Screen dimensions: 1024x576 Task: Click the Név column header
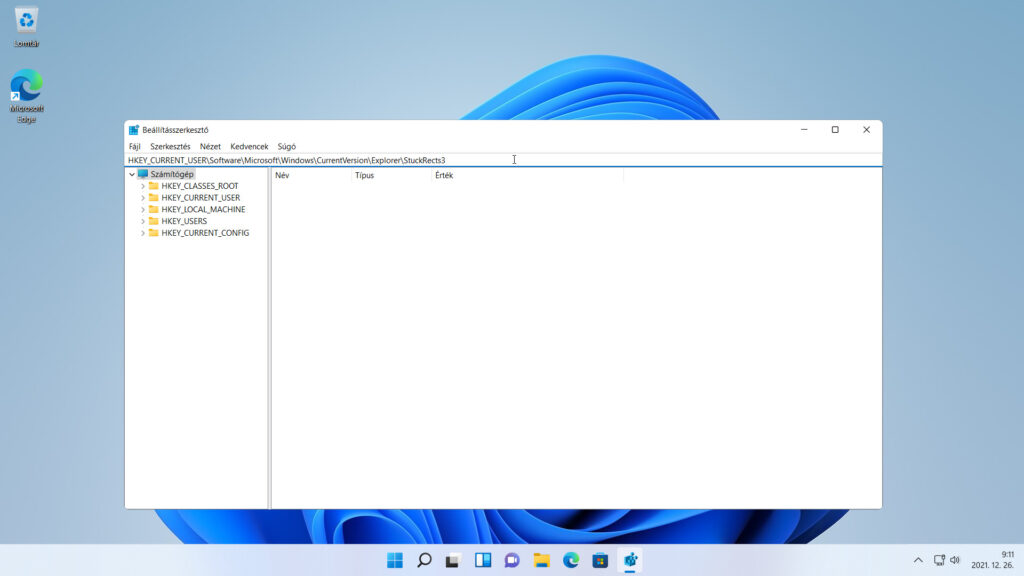(x=312, y=175)
